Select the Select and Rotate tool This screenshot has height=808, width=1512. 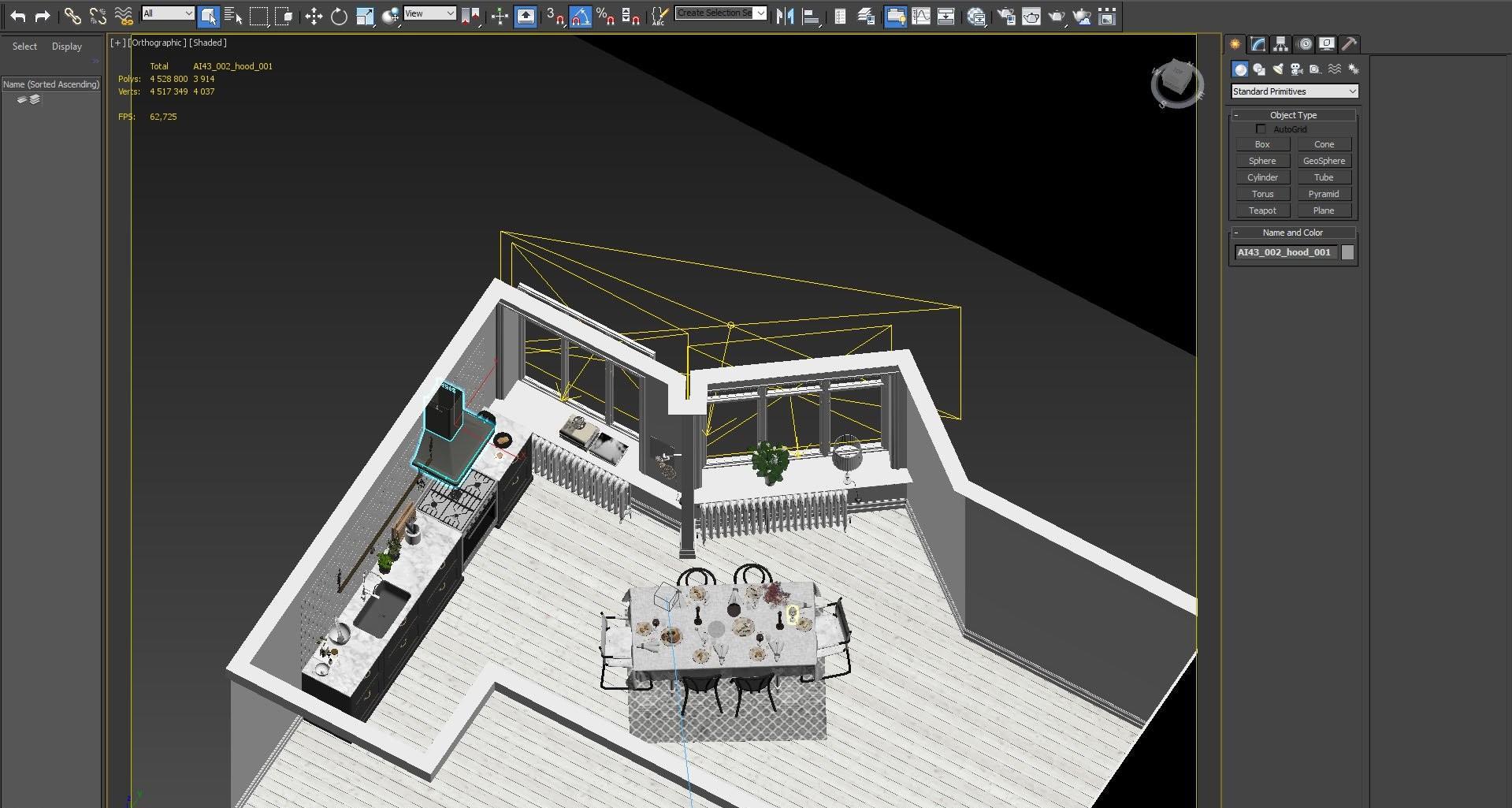pyautogui.click(x=339, y=16)
